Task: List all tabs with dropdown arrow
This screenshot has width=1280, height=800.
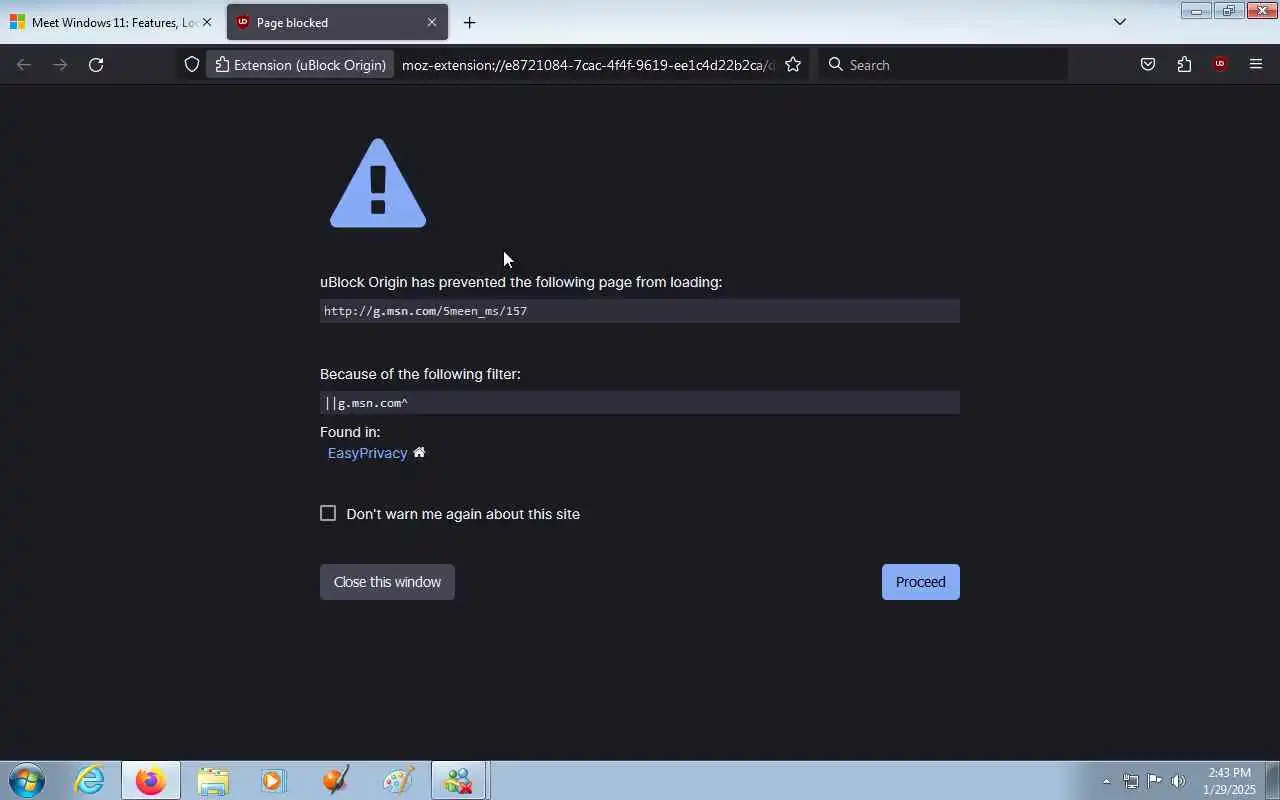Action: pyautogui.click(x=1120, y=22)
